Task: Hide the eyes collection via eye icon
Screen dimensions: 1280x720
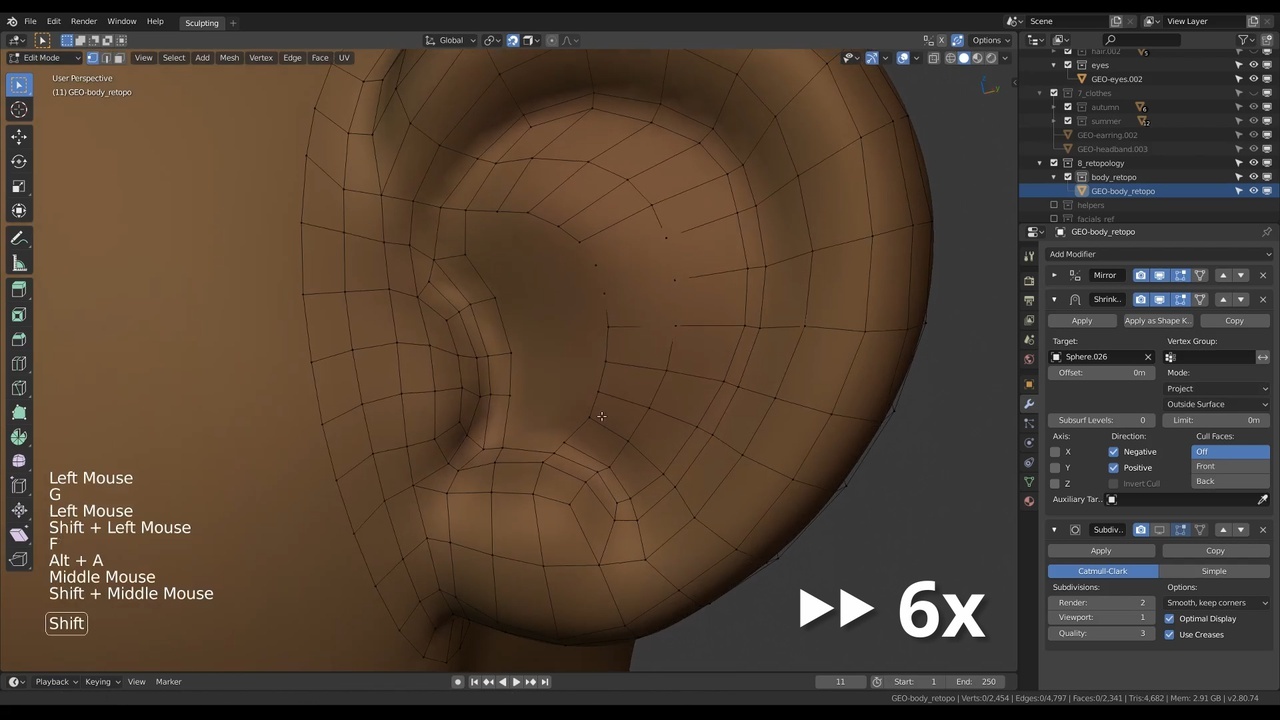Action: coord(1253,65)
